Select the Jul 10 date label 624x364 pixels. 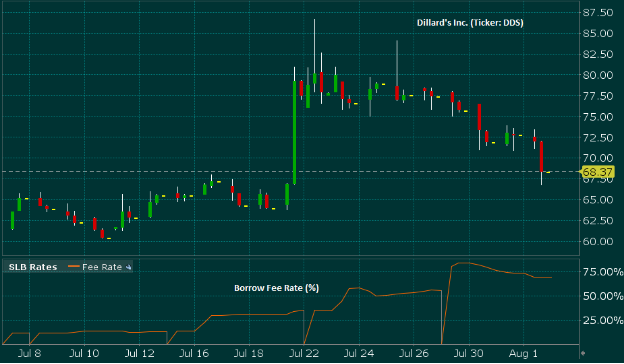[x=84, y=354]
